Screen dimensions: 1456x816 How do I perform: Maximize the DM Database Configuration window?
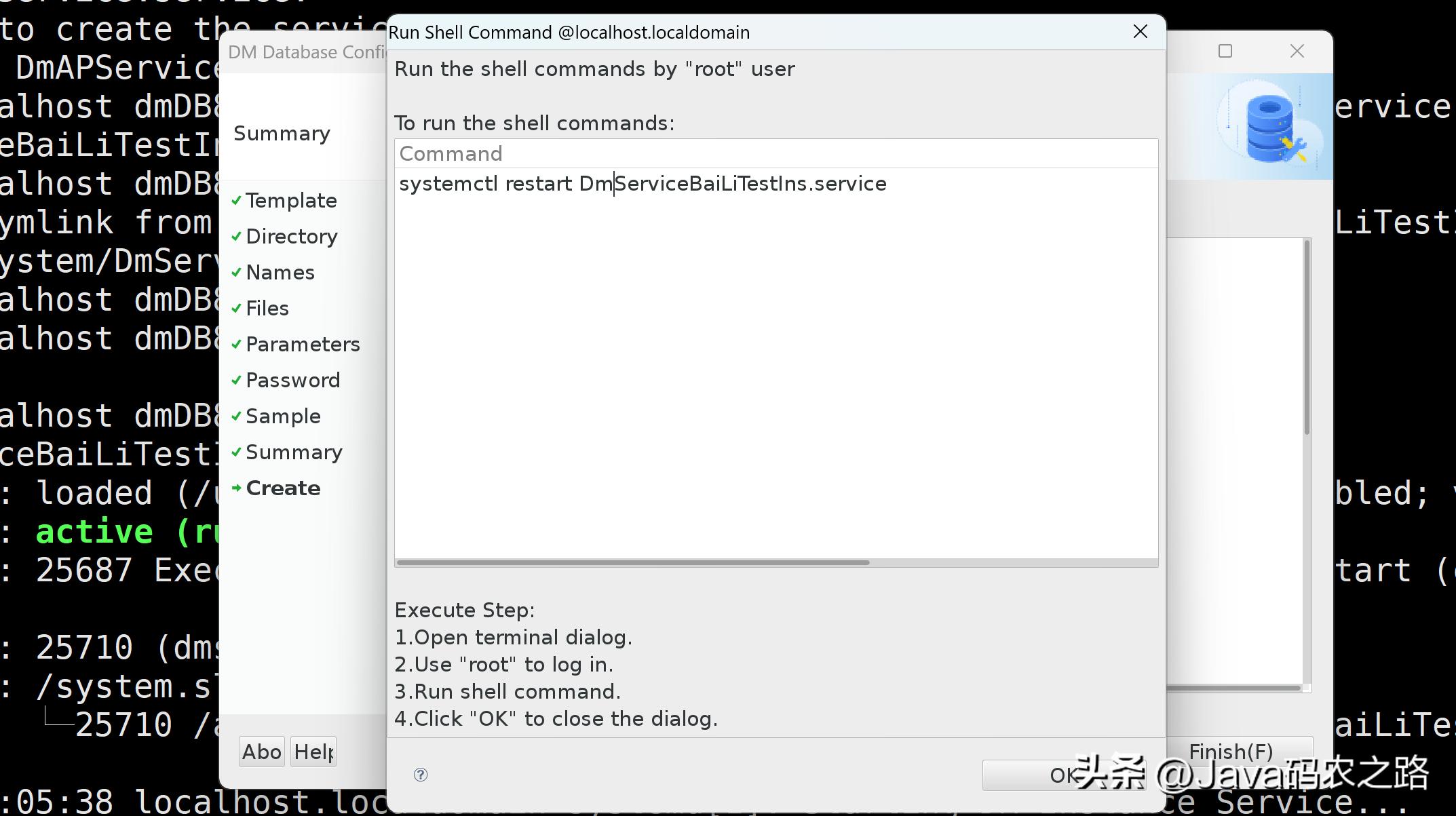pyautogui.click(x=1225, y=52)
